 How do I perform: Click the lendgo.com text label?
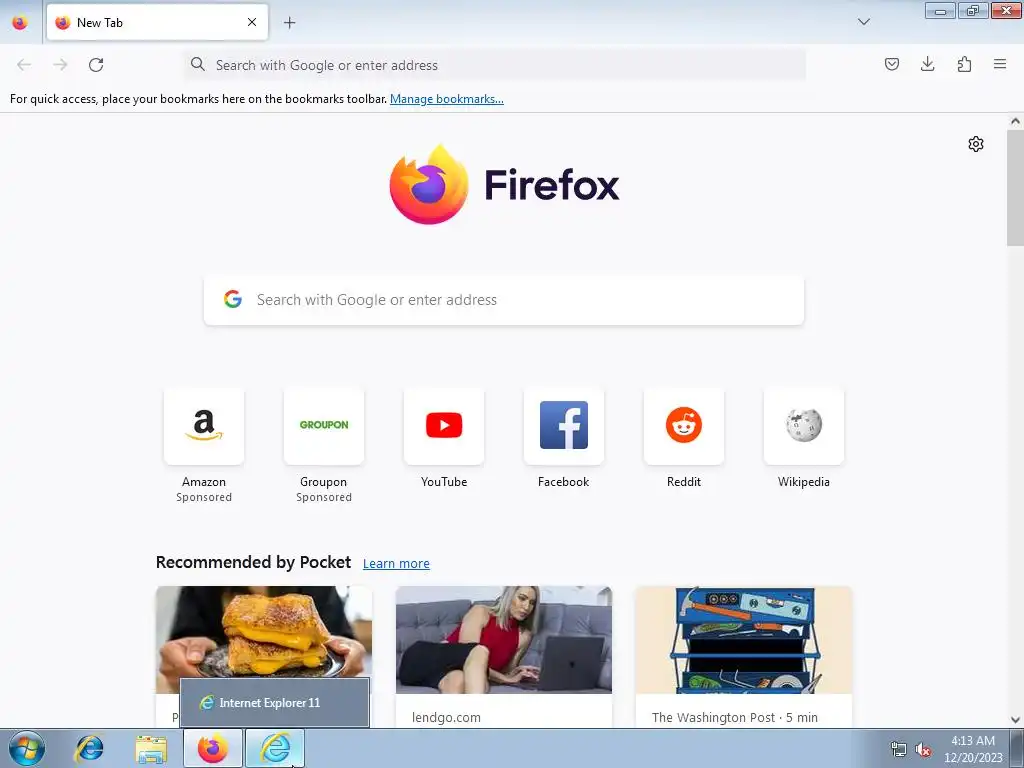point(446,718)
